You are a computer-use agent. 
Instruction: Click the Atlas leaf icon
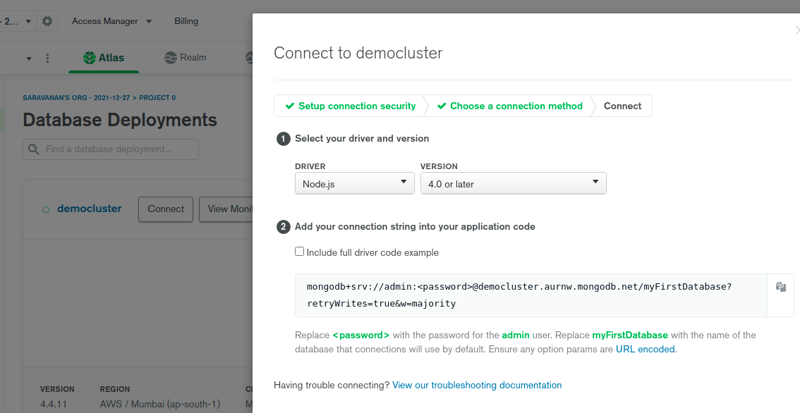(90, 58)
